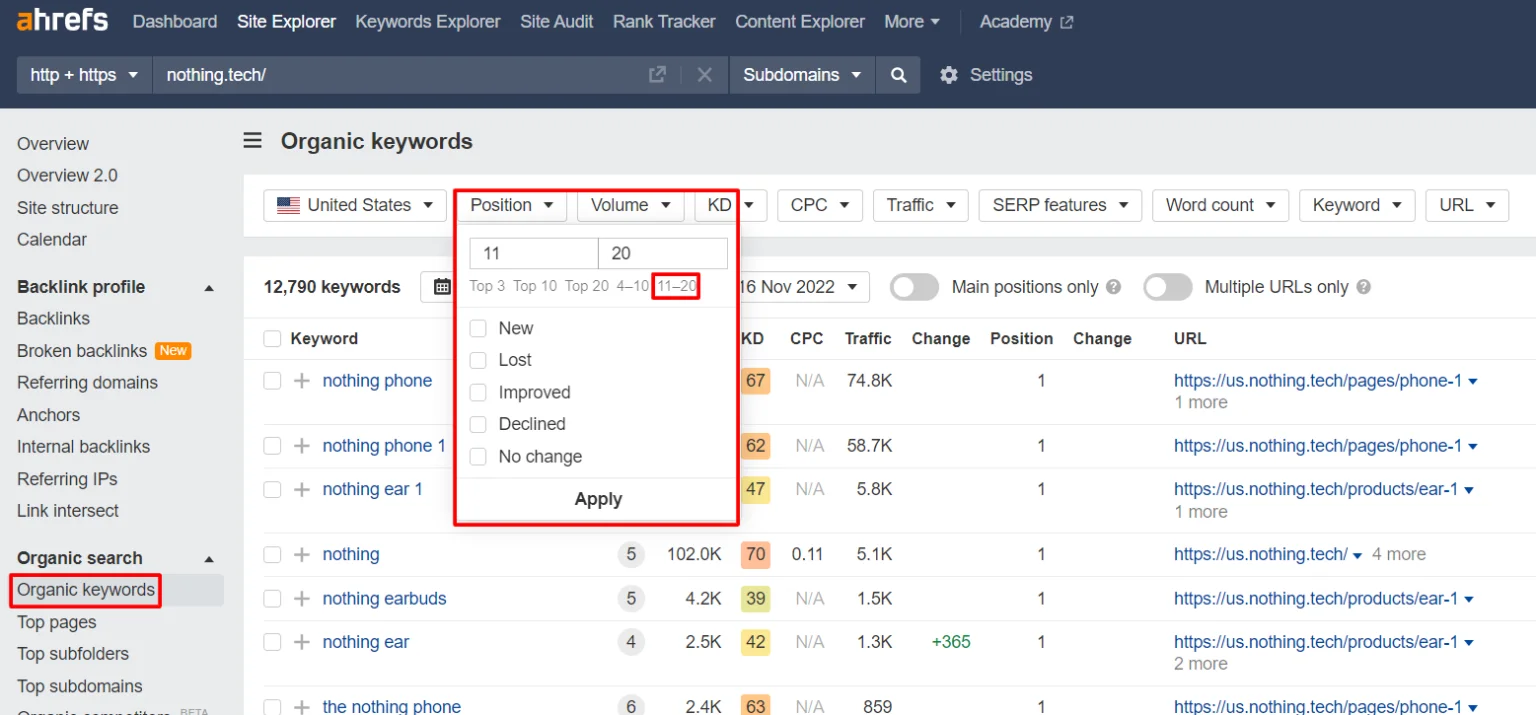Click plus icon for nothing phone 1

[302, 446]
